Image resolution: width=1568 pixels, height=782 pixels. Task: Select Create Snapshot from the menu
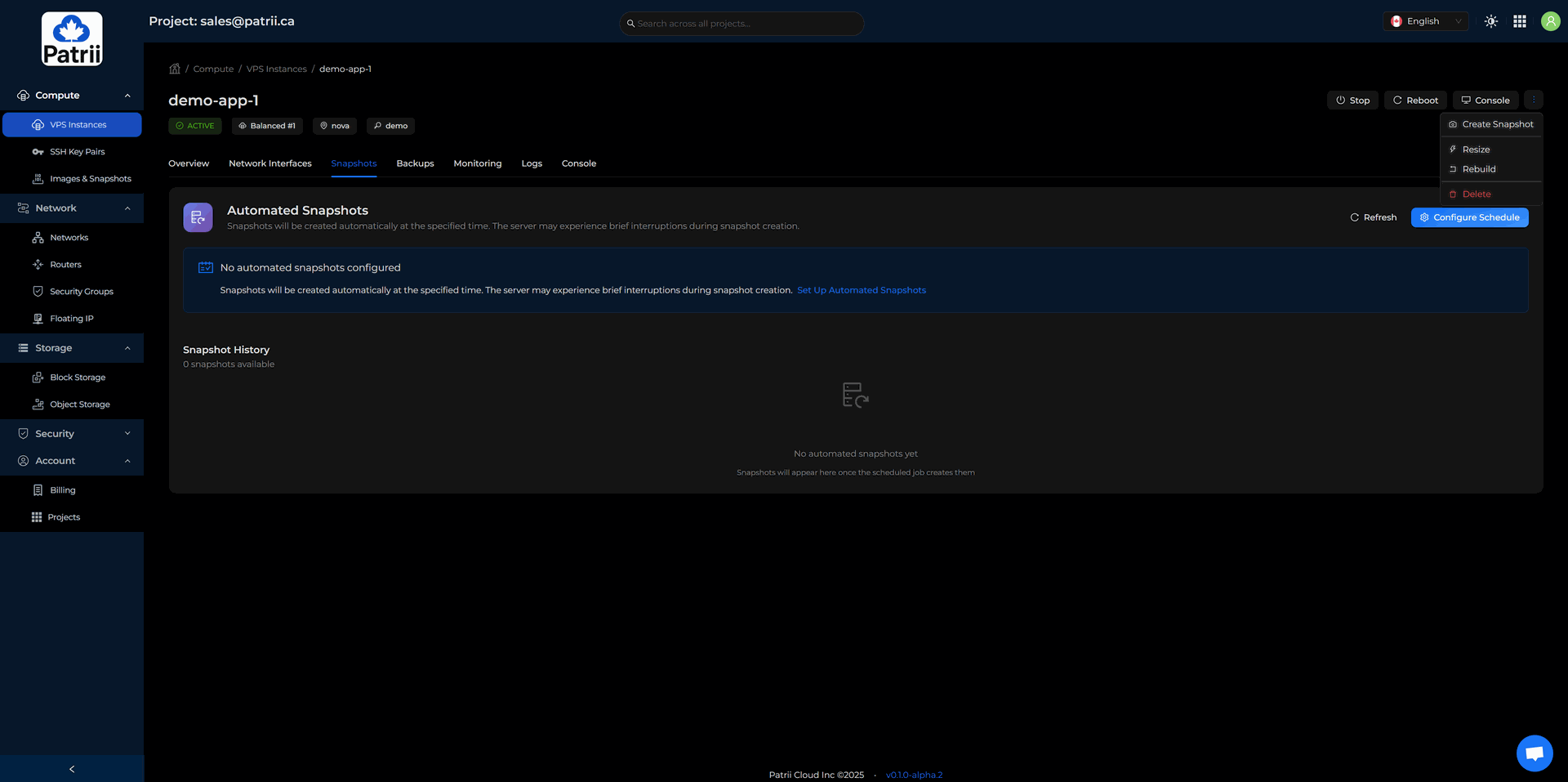1497,125
